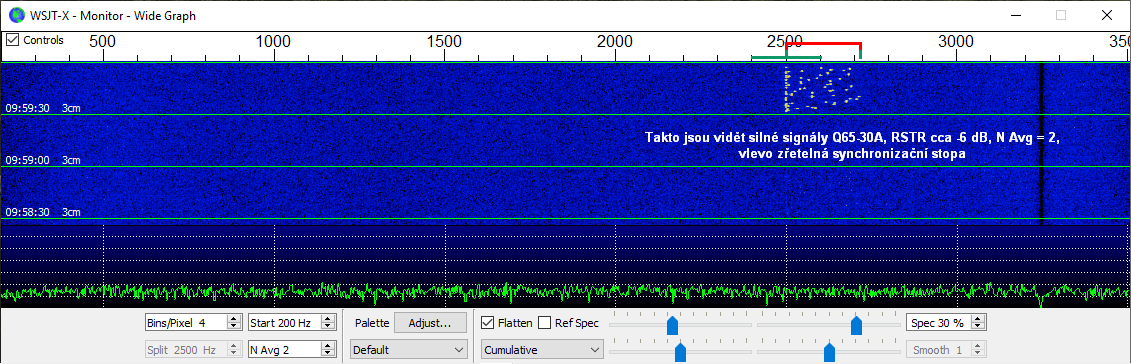Open the Default palette dropdown
Viewport: 1131px width, 364px height.
point(408,350)
